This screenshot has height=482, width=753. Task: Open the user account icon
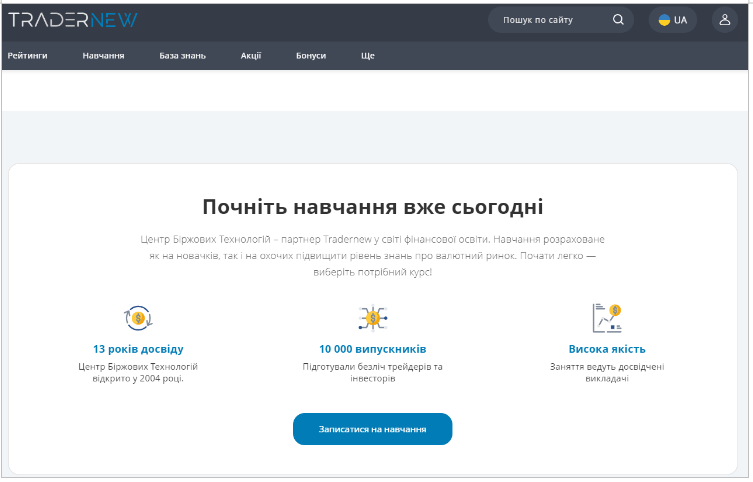tap(724, 20)
